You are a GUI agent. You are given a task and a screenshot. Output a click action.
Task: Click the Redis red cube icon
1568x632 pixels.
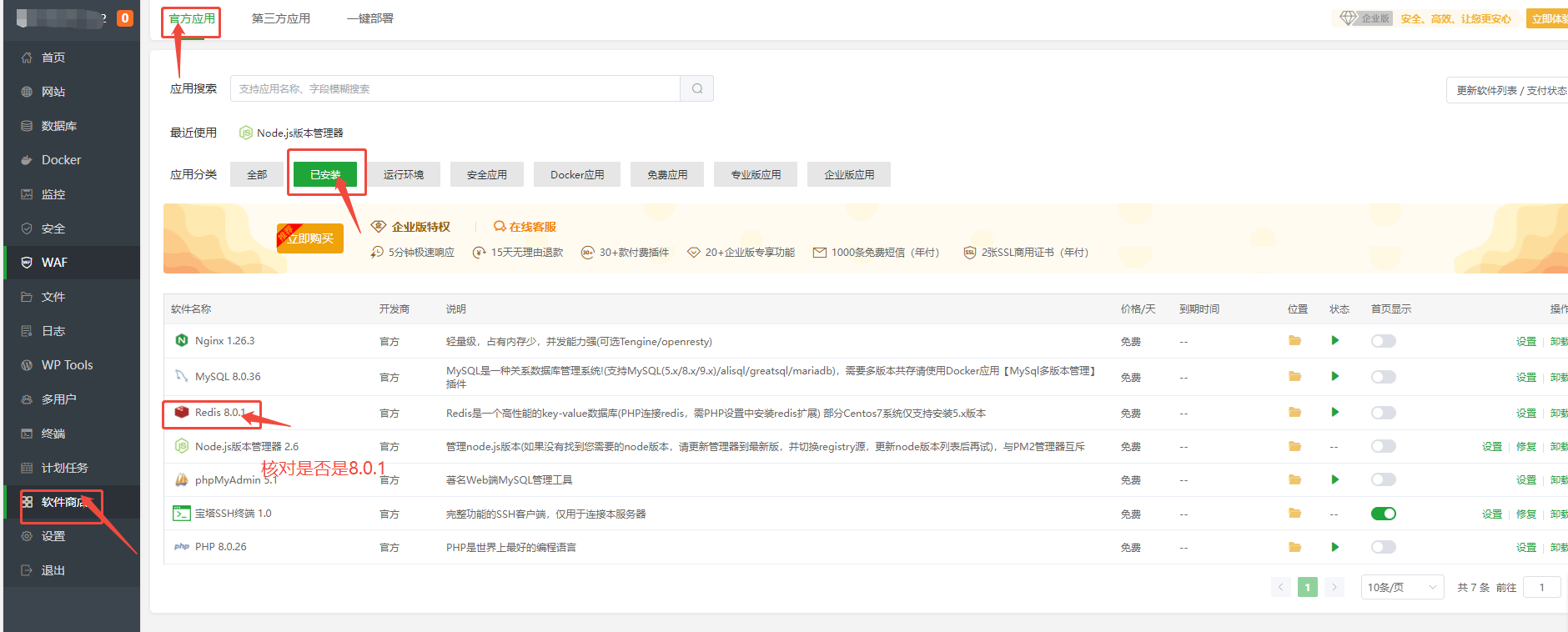182,412
